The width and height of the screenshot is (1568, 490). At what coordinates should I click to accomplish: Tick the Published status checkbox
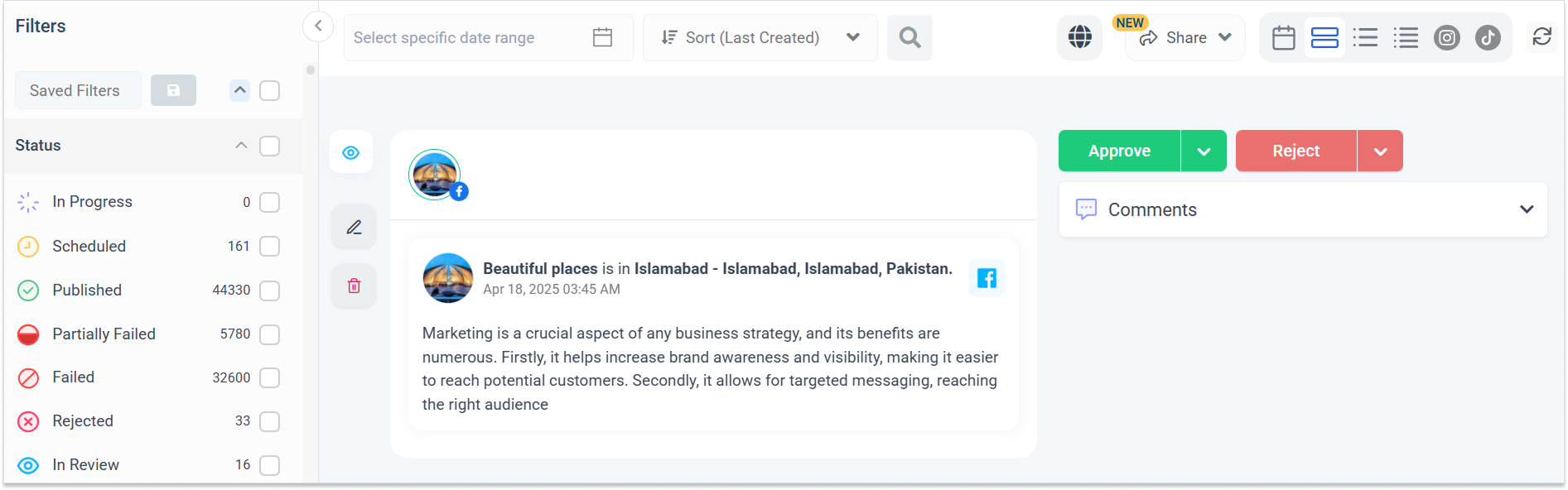coord(269,291)
